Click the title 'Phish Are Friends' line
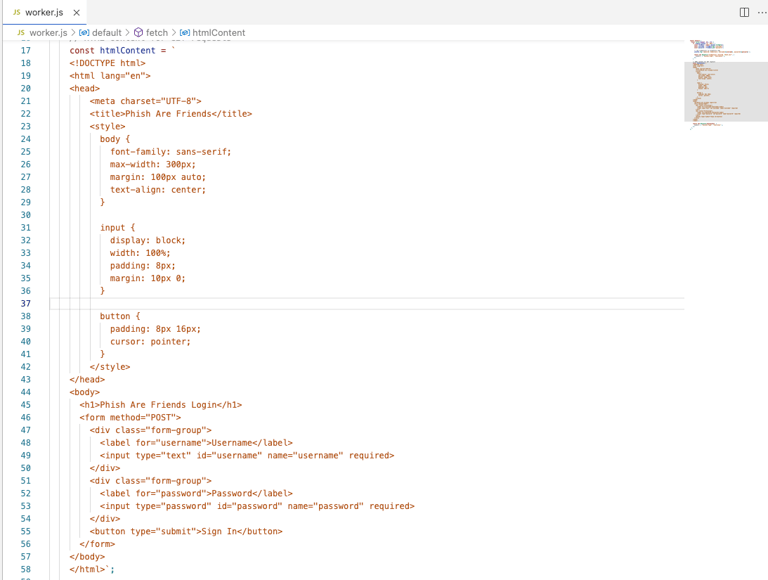This screenshot has width=768, height=580. pyautogui.click(x=170, y=114)
